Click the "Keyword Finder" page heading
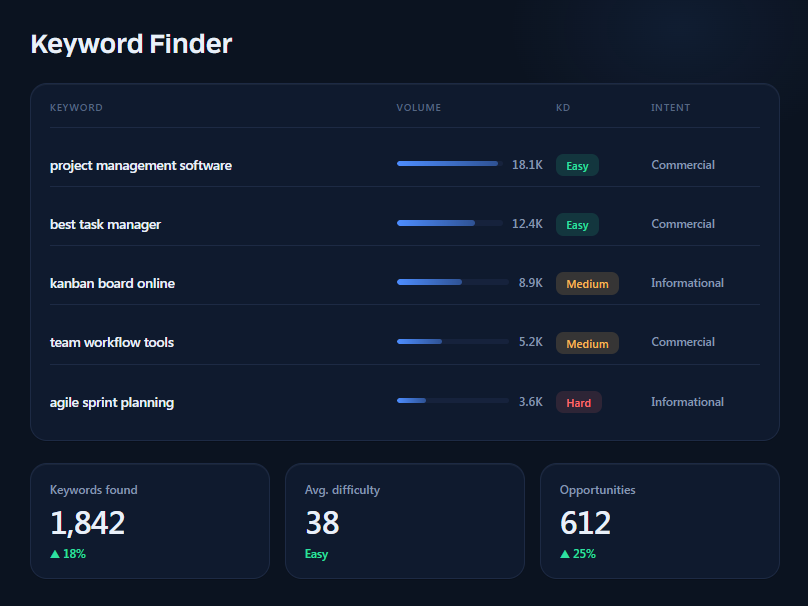This screenshot has width=808, height=606. 131,44
